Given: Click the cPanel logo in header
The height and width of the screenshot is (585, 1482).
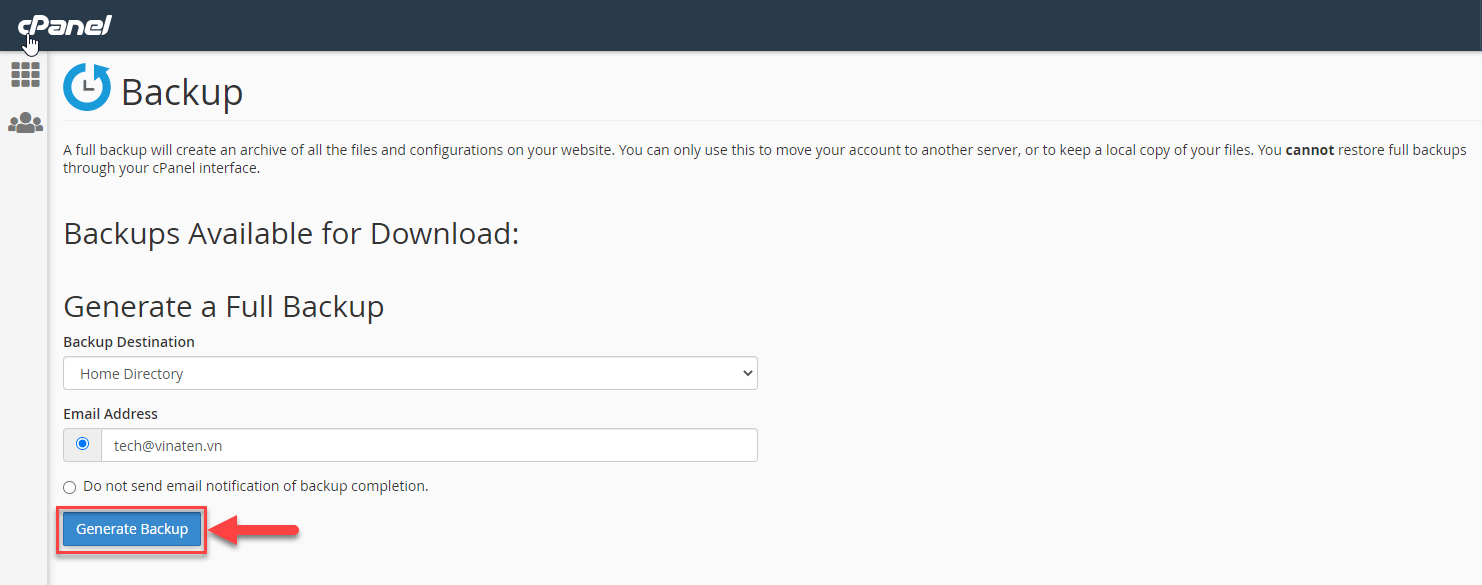Looking at the screenshot, I should coord(65,25).
